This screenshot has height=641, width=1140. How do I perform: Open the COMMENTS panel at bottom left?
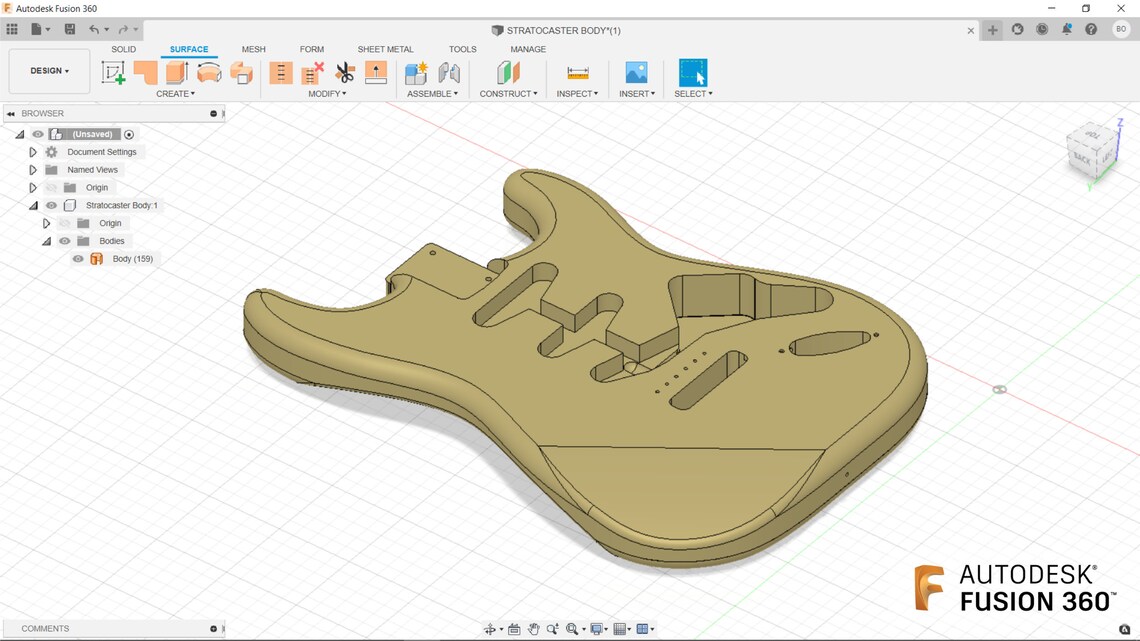click(46, 628)
